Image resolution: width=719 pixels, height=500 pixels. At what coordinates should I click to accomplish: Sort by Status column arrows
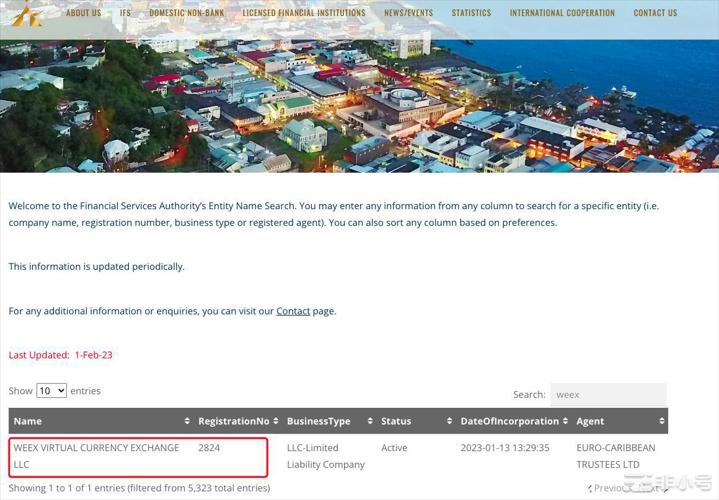click(449, 421)
